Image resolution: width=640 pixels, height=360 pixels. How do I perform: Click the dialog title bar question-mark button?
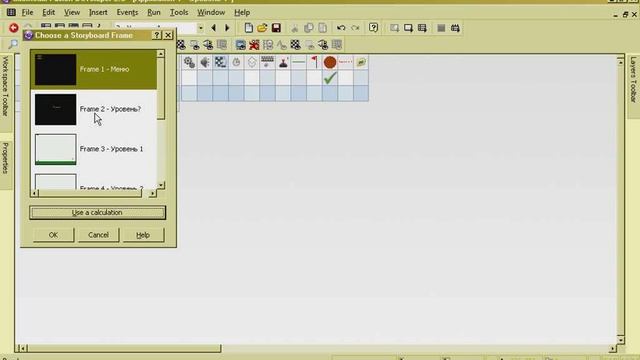(x=157, y=35)
